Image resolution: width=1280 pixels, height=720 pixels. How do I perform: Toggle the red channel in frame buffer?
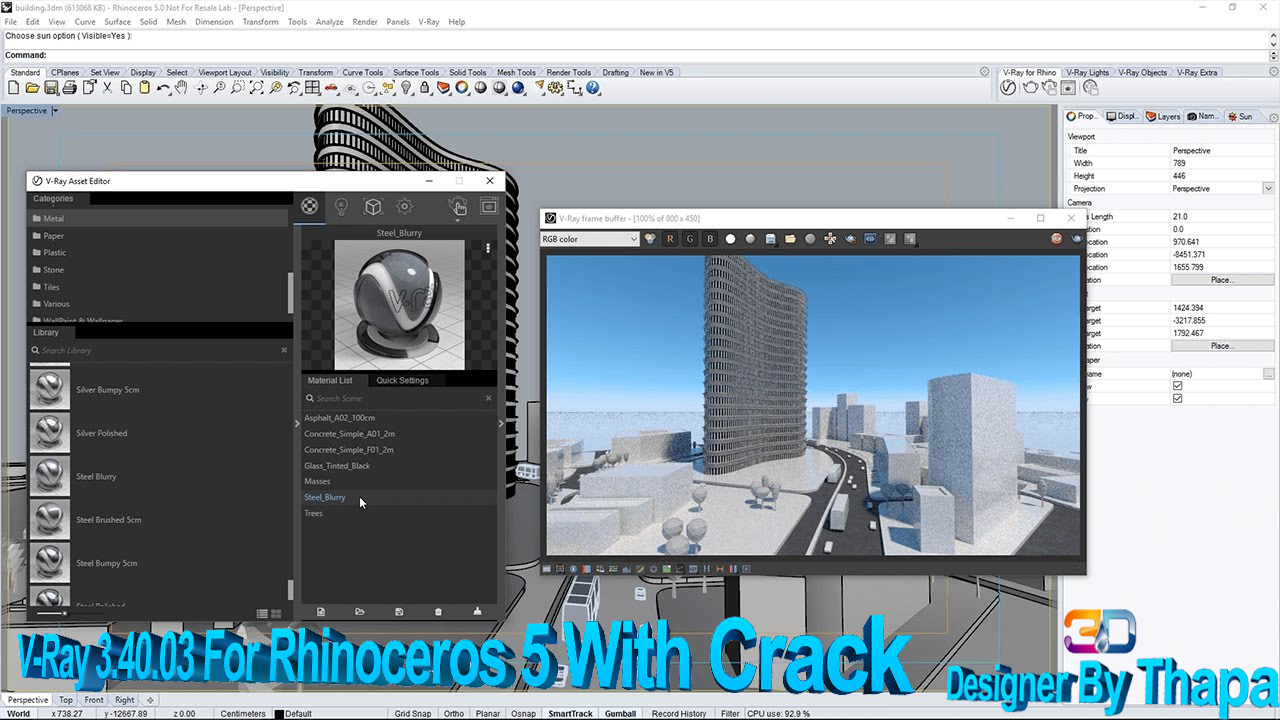[x=670, y=239]
